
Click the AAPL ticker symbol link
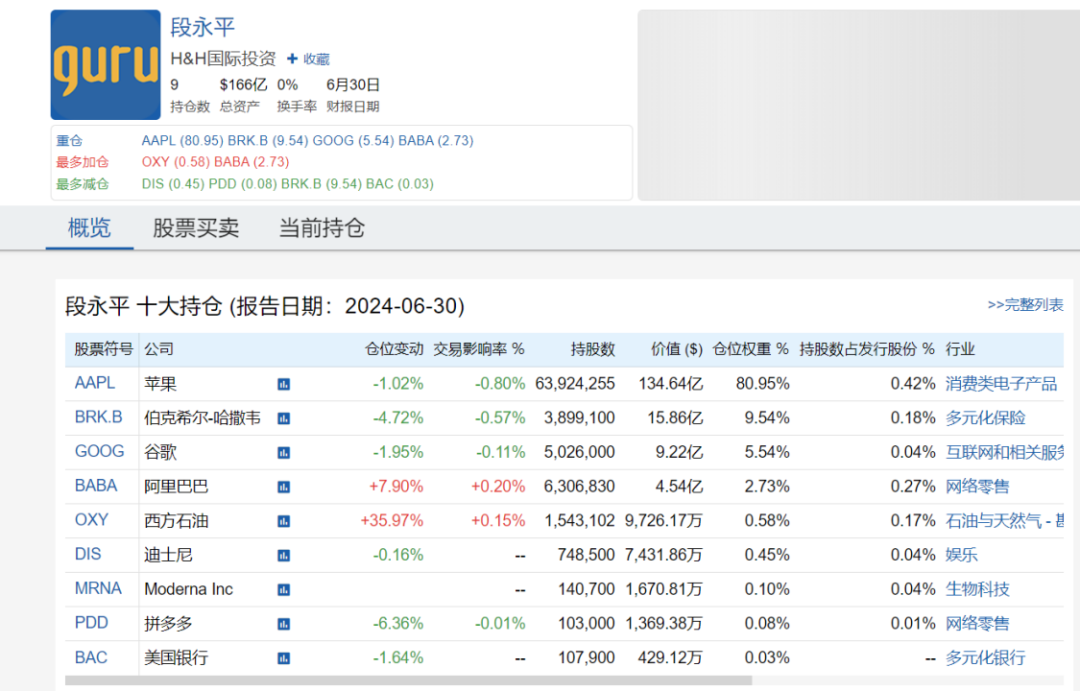95,383
